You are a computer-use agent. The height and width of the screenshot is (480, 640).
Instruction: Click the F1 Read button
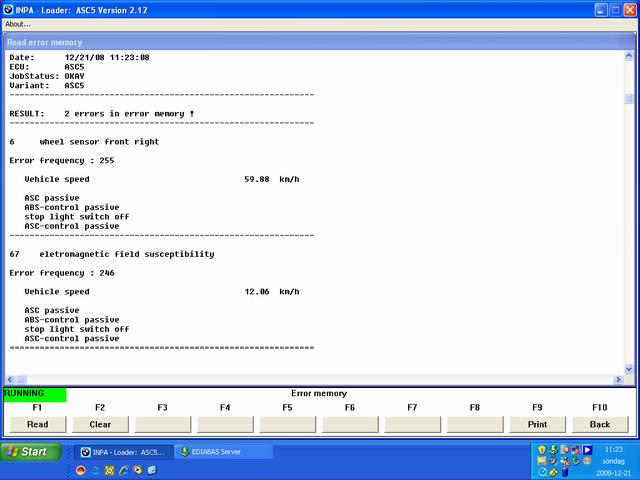(x=37, y=424)
